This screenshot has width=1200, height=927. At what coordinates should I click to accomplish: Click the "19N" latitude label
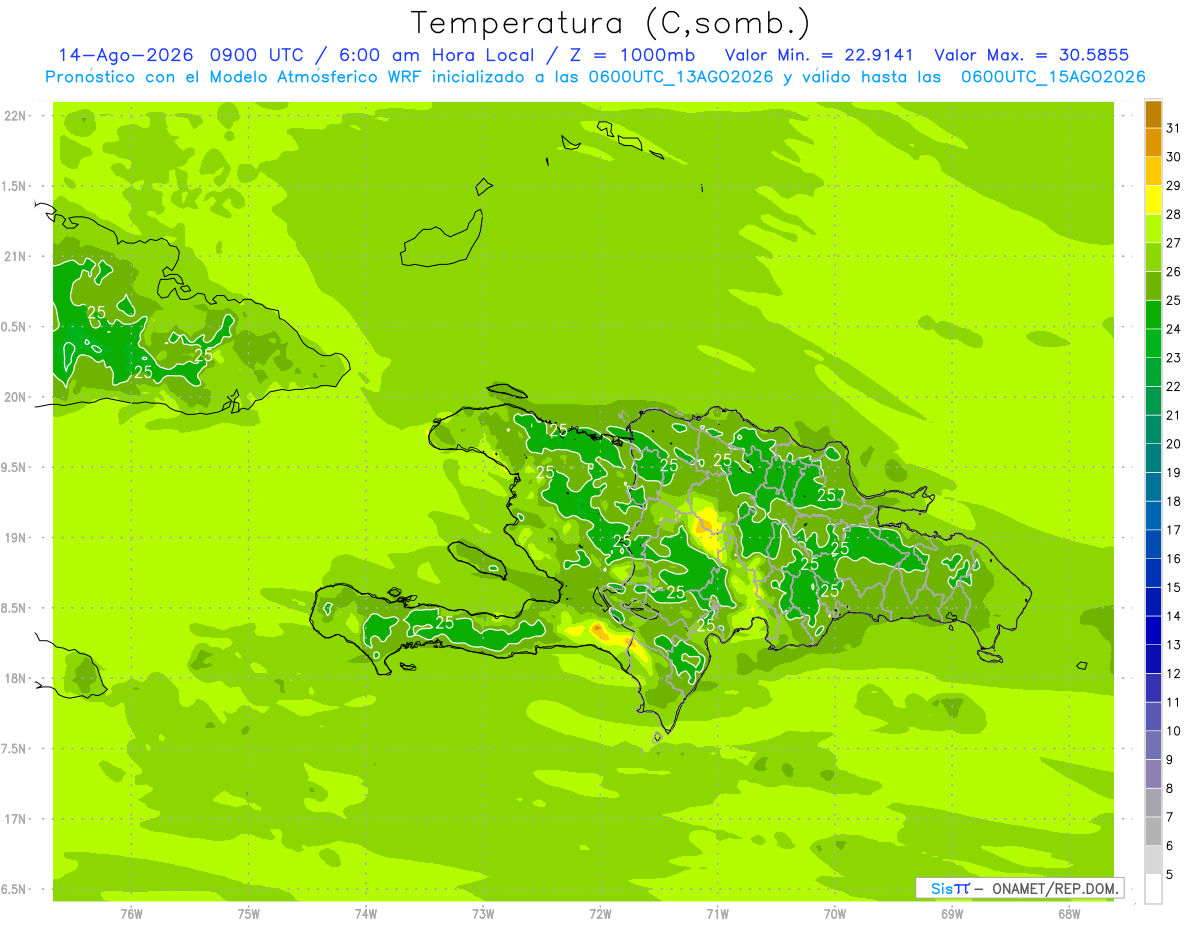tap(15, 537)
